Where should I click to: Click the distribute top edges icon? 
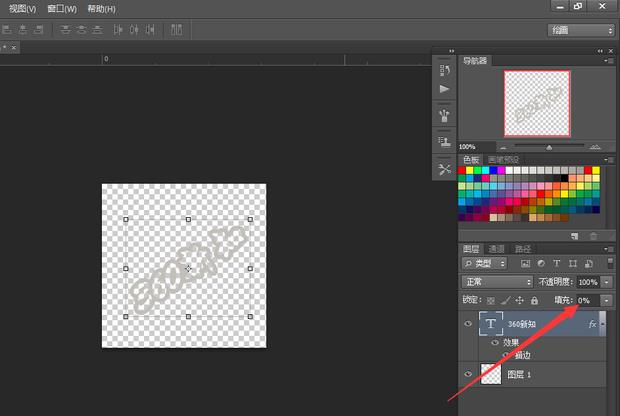coord(66,30)
